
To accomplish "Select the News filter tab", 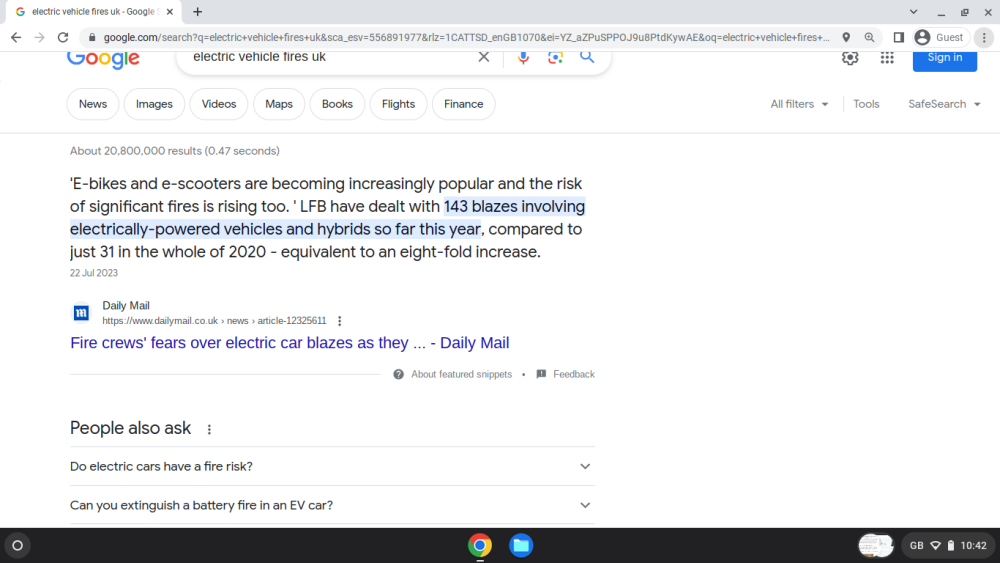I will (x=93, y=104).
